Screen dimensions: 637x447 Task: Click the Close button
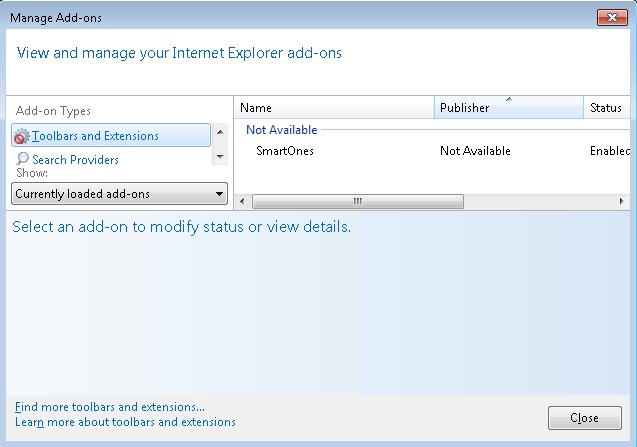coord(585,418)
